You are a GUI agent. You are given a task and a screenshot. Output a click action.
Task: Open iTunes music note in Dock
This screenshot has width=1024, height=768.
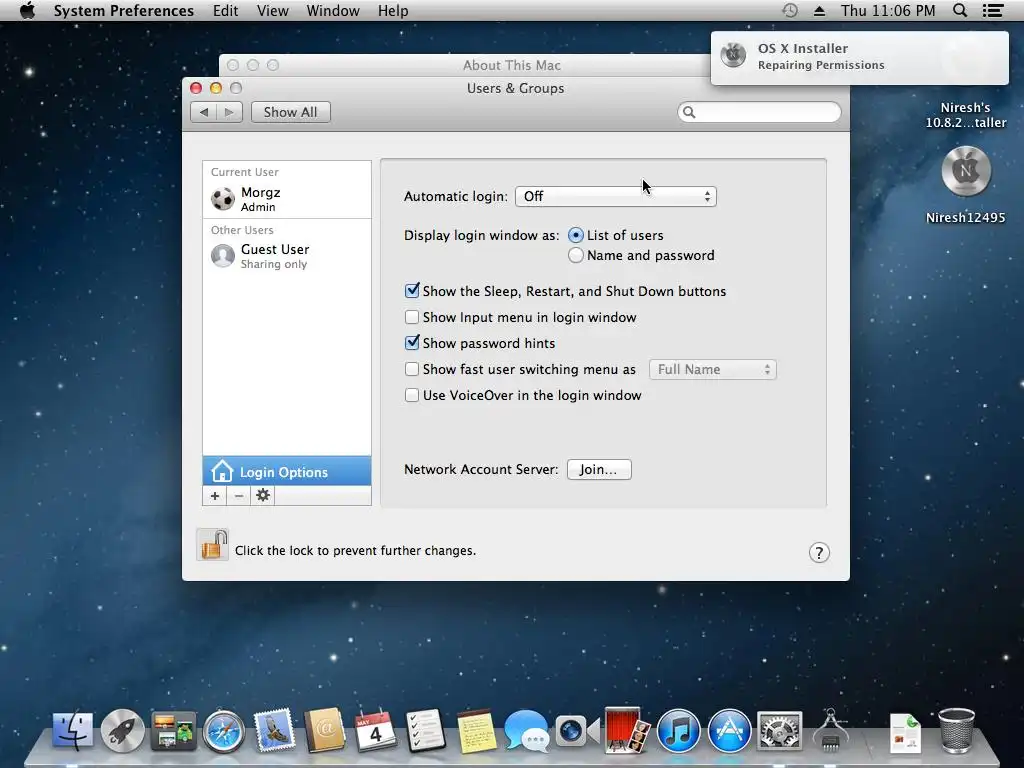(679, 731)
